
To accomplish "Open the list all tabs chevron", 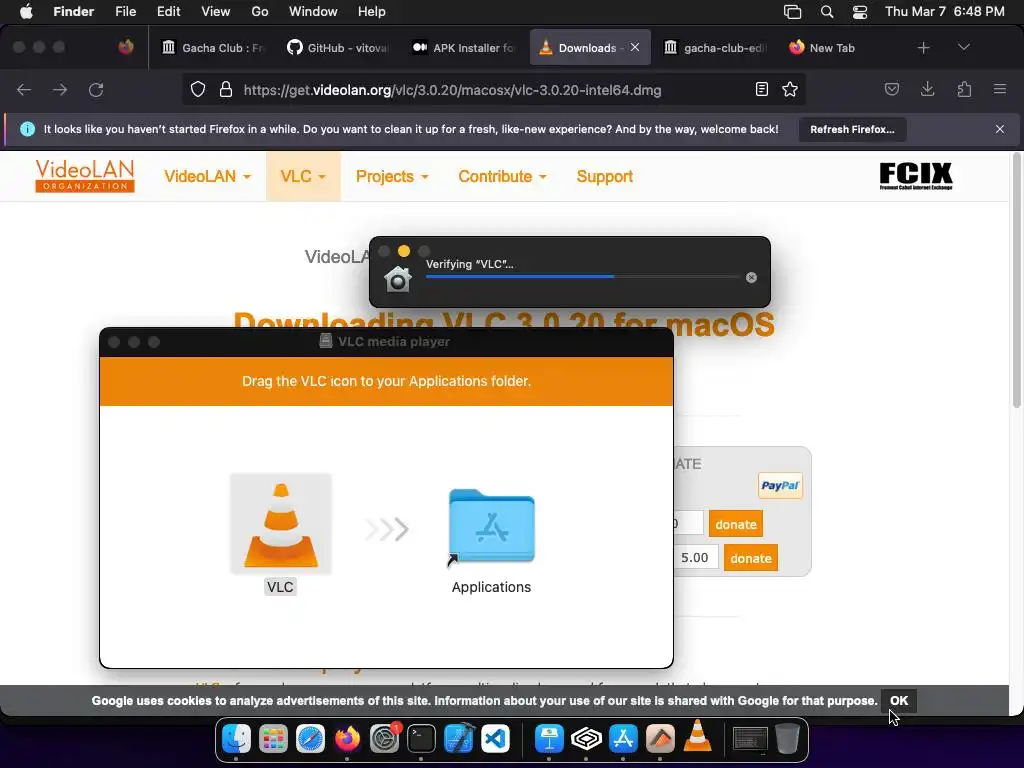I will [x=963, y=47].
